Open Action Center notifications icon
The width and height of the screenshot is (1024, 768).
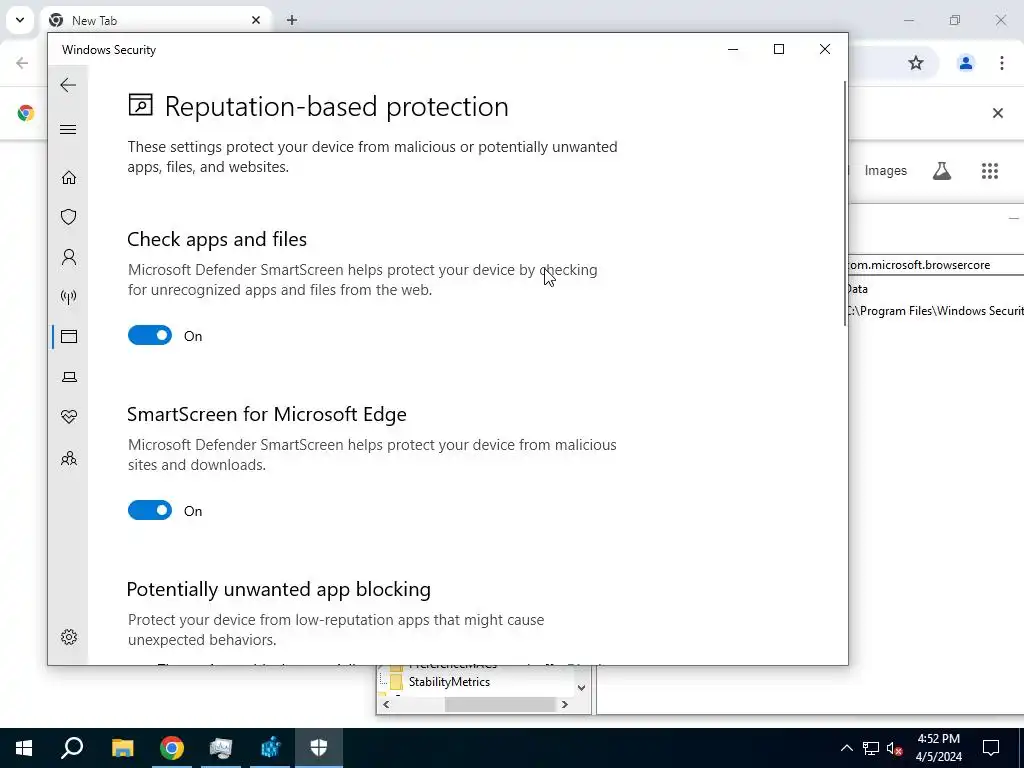[x=991, y=748]
